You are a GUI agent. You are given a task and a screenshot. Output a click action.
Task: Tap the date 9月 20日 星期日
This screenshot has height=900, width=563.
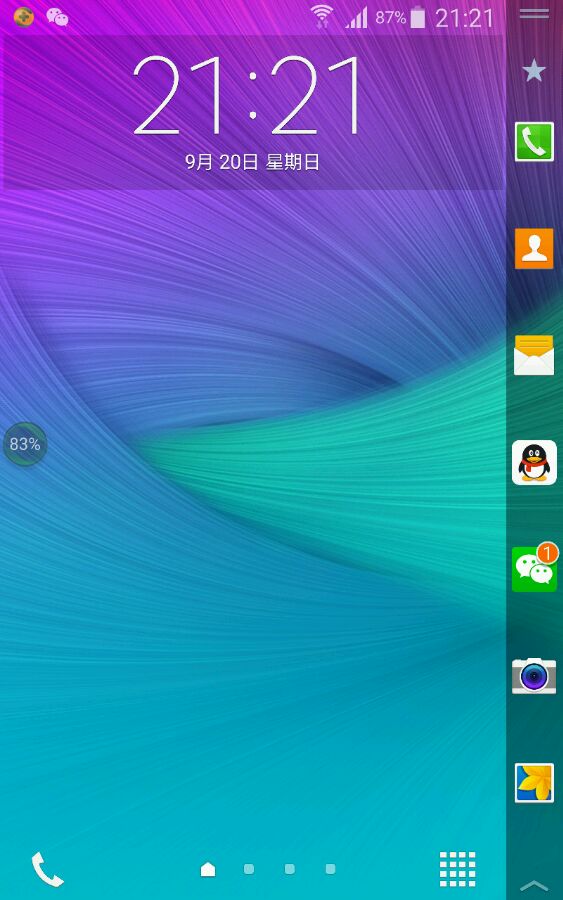click(252, 162)
